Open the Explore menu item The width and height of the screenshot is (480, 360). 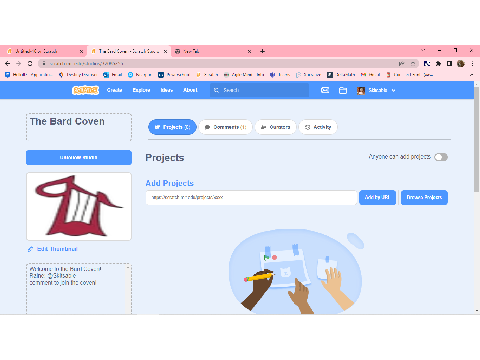click(141, 90)
